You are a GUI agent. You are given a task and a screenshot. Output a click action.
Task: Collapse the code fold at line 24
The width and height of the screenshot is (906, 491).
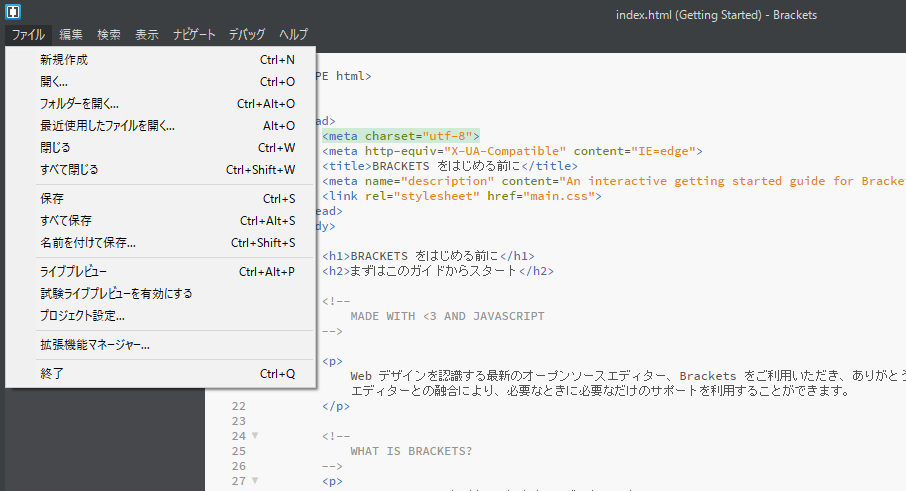pos(255,436)
